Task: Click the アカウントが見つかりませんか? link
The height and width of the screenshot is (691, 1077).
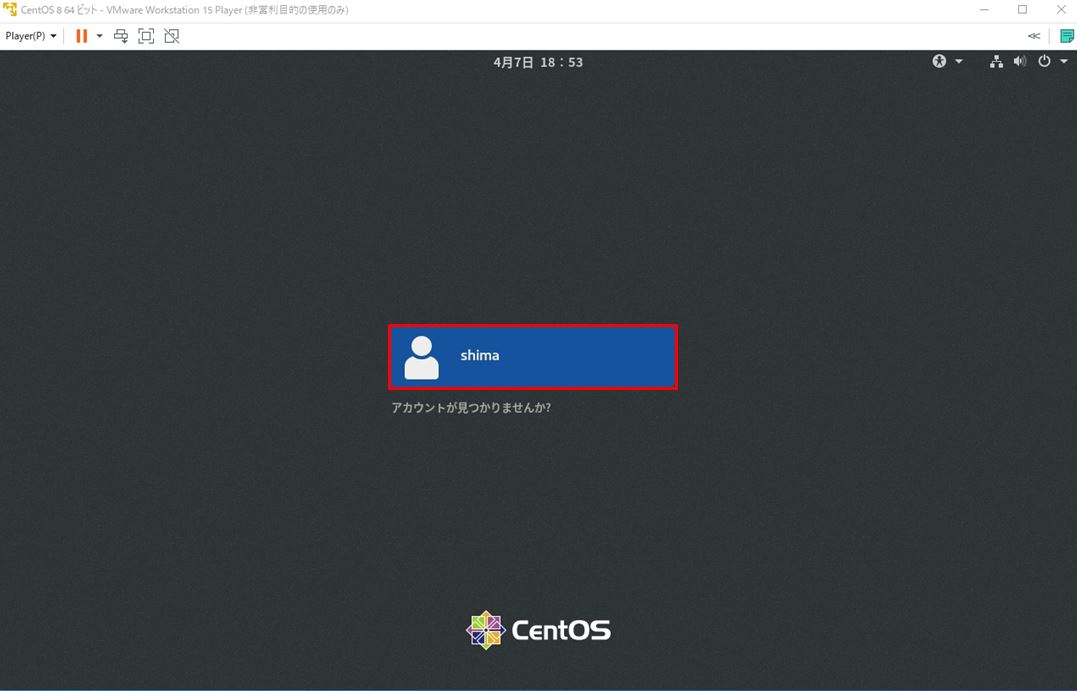Action: 471,407
